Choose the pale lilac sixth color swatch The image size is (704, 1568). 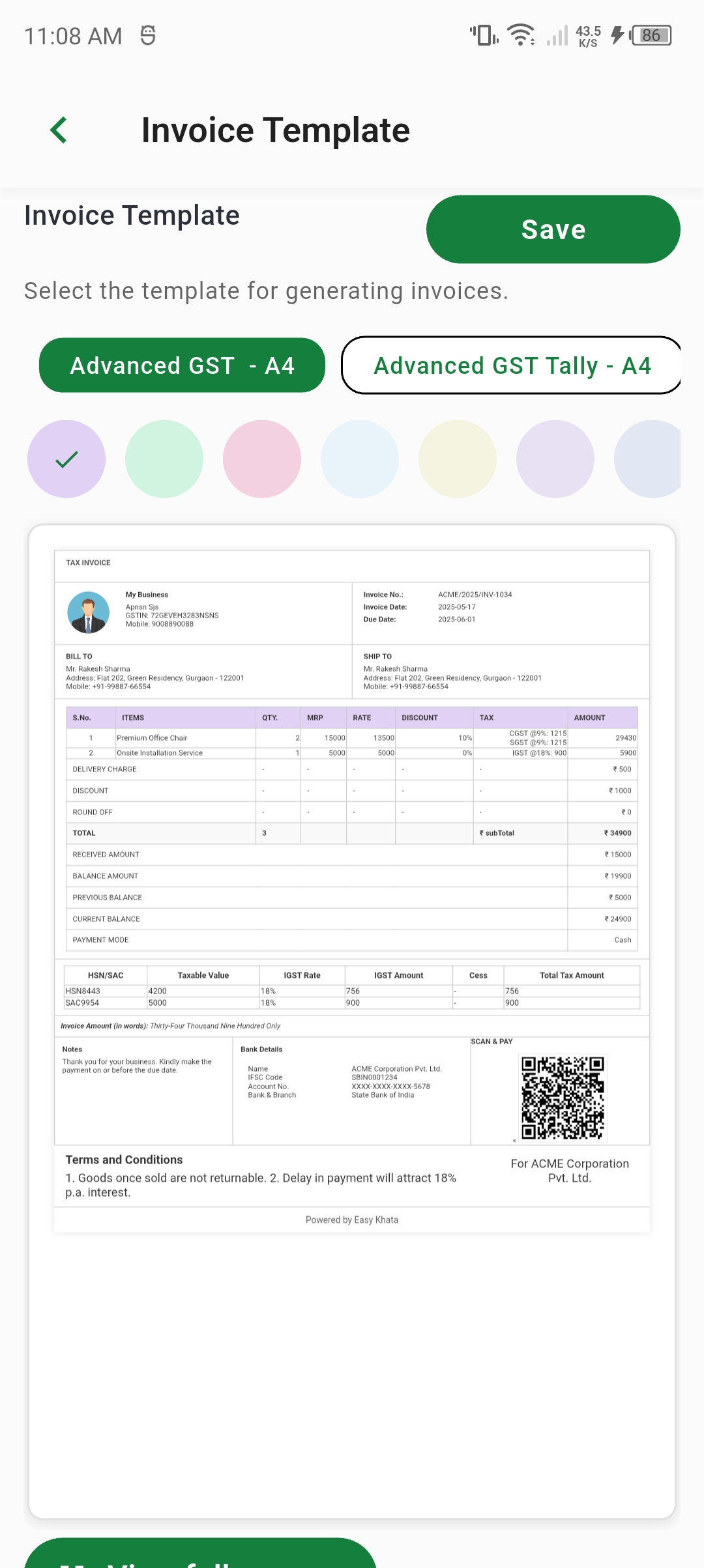[x=555, y=459]
